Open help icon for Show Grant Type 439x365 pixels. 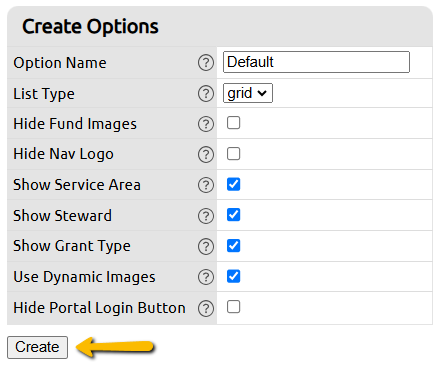tap(206, 246)
